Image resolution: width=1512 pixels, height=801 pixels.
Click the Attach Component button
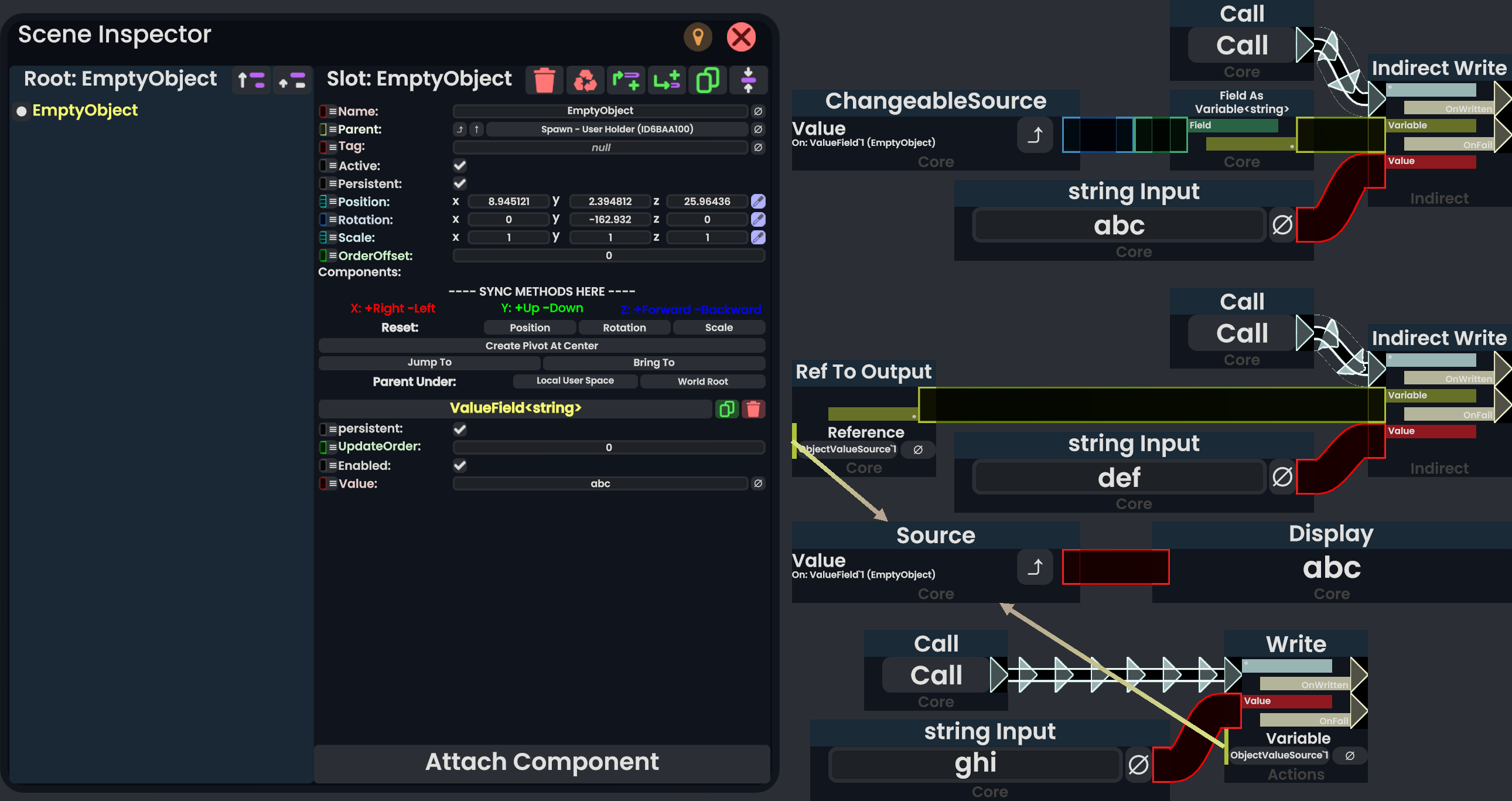(541, 762)
